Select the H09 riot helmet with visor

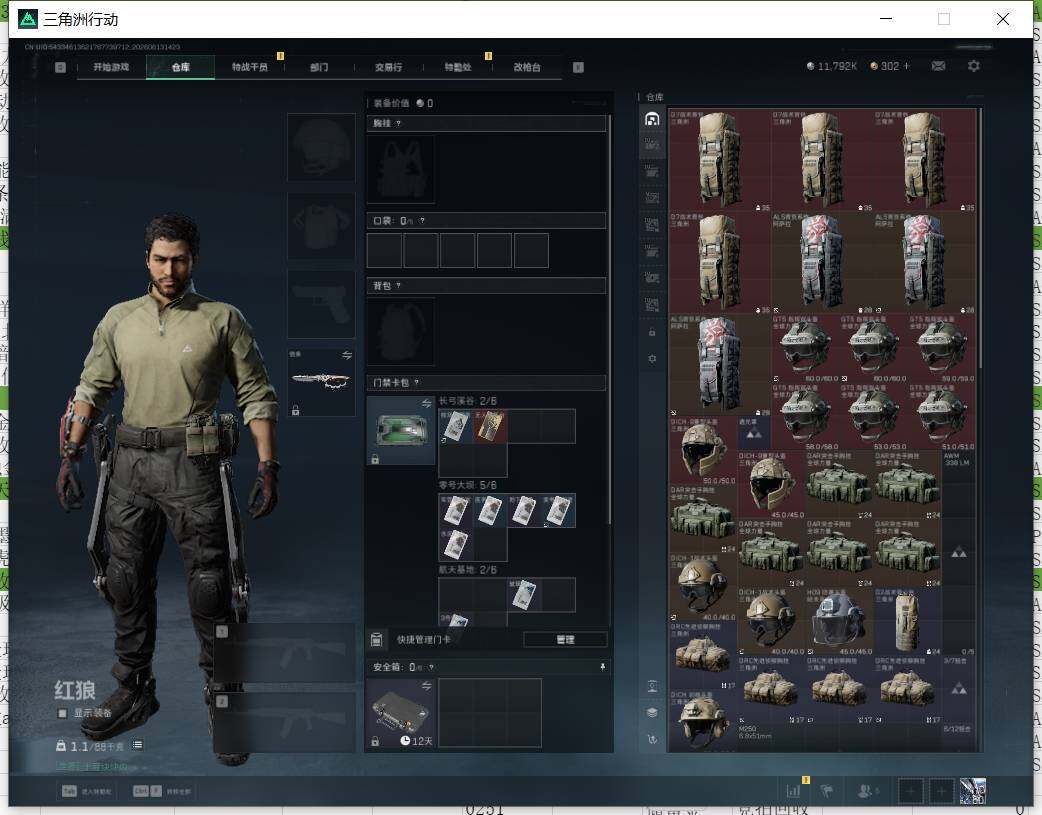pyautogui.click(x=839, y=620)
